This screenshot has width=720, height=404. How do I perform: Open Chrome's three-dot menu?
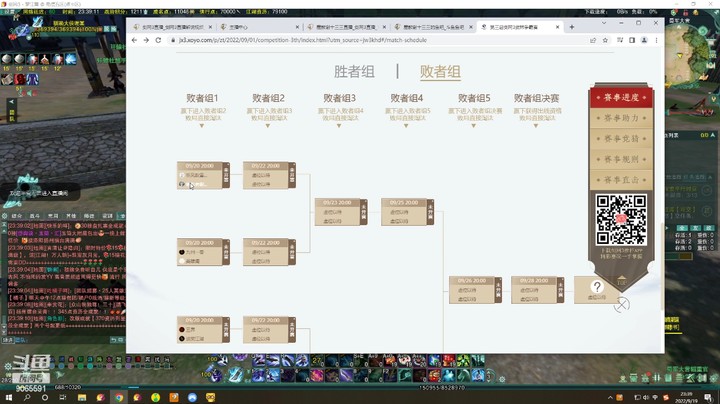pyautogui.click(x=656, y=40)
